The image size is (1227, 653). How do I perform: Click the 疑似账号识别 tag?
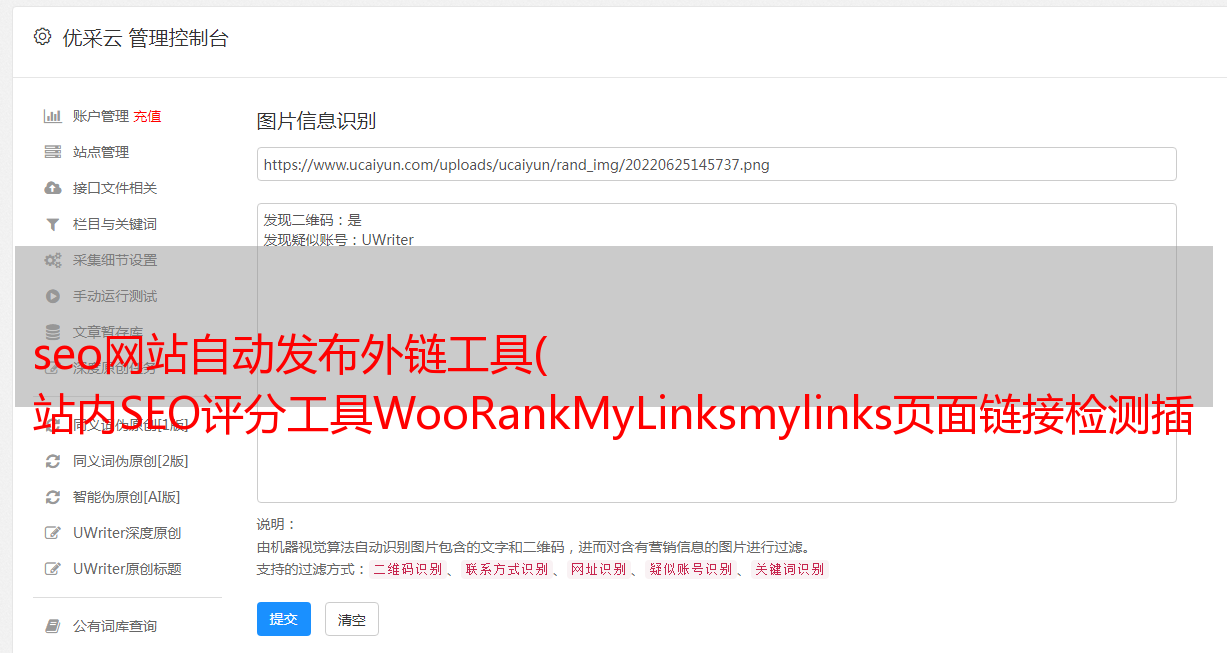tap(690, 569)
